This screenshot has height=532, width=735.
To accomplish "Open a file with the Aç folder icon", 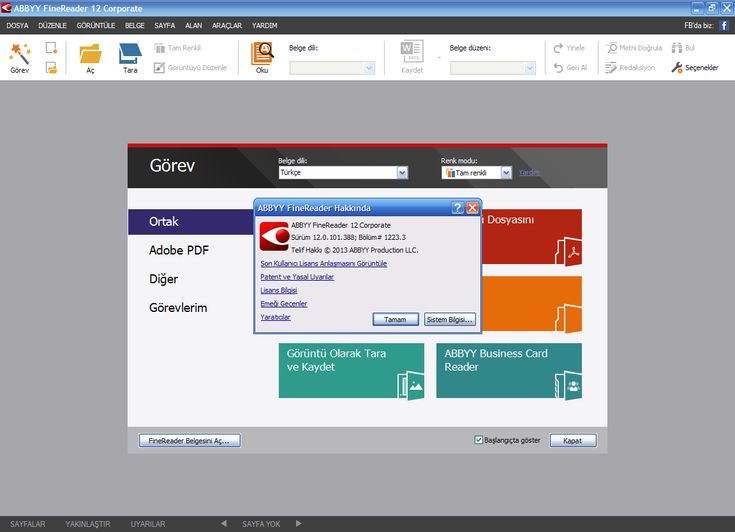I will pos(90,54).
